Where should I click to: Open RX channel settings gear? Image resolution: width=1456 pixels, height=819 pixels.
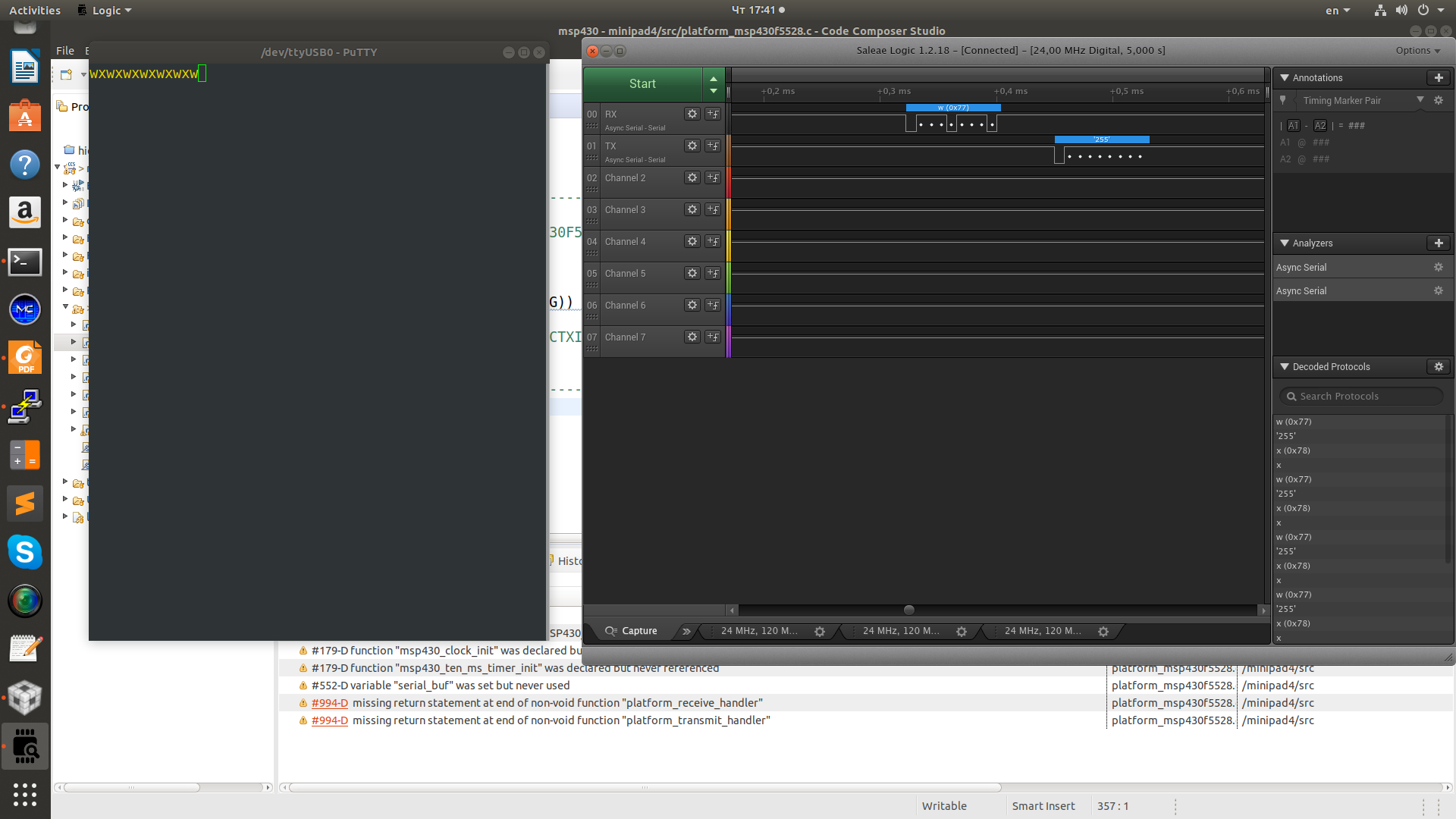692,114
